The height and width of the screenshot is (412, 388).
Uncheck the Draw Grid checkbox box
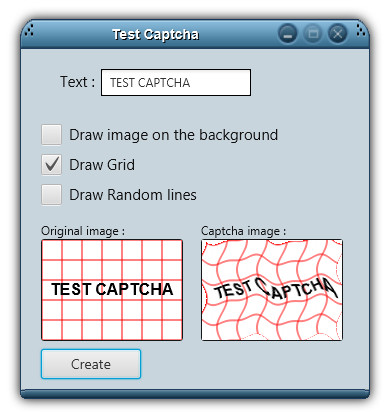51,165
